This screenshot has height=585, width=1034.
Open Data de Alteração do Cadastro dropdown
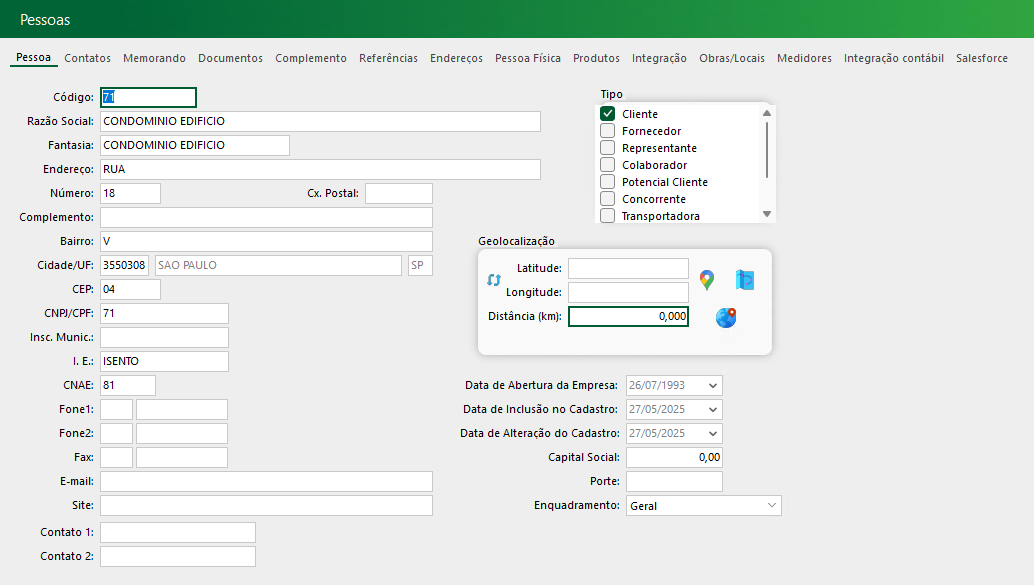(x=713, y=433)
